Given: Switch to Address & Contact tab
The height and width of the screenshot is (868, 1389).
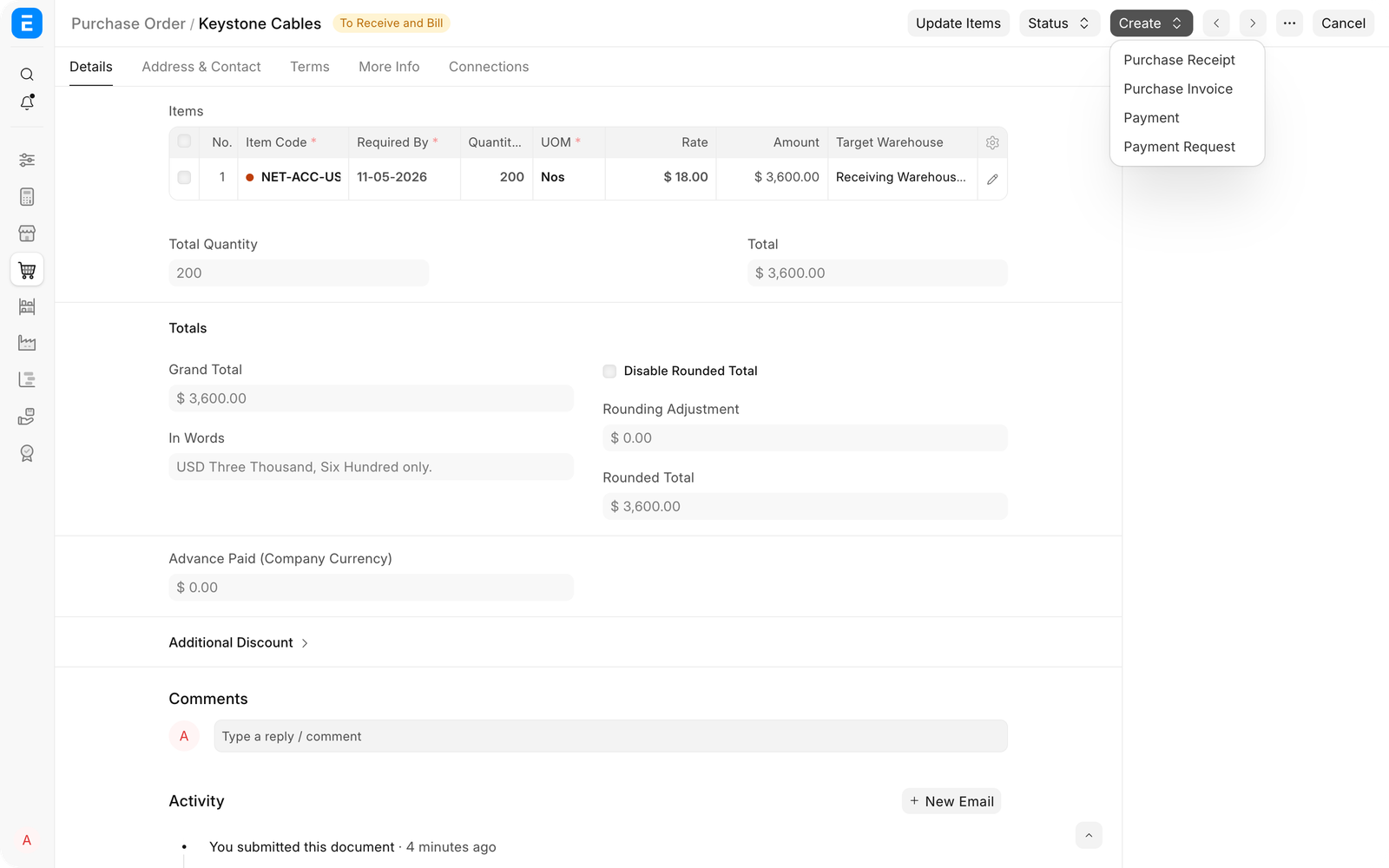Looking at the screenshot, I should tap(201, 67).
